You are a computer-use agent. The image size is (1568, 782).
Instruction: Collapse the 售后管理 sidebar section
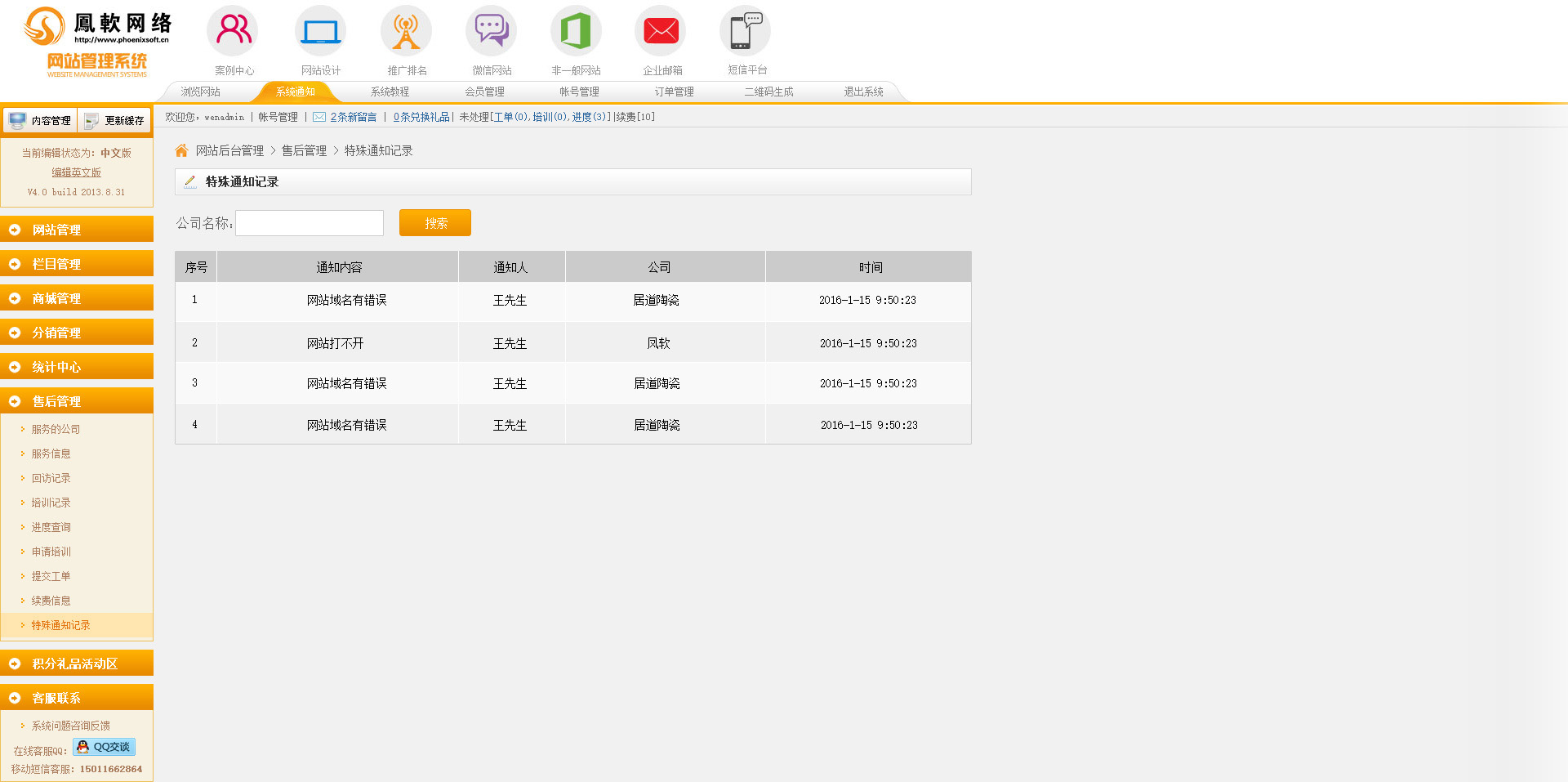pos(76,401)
